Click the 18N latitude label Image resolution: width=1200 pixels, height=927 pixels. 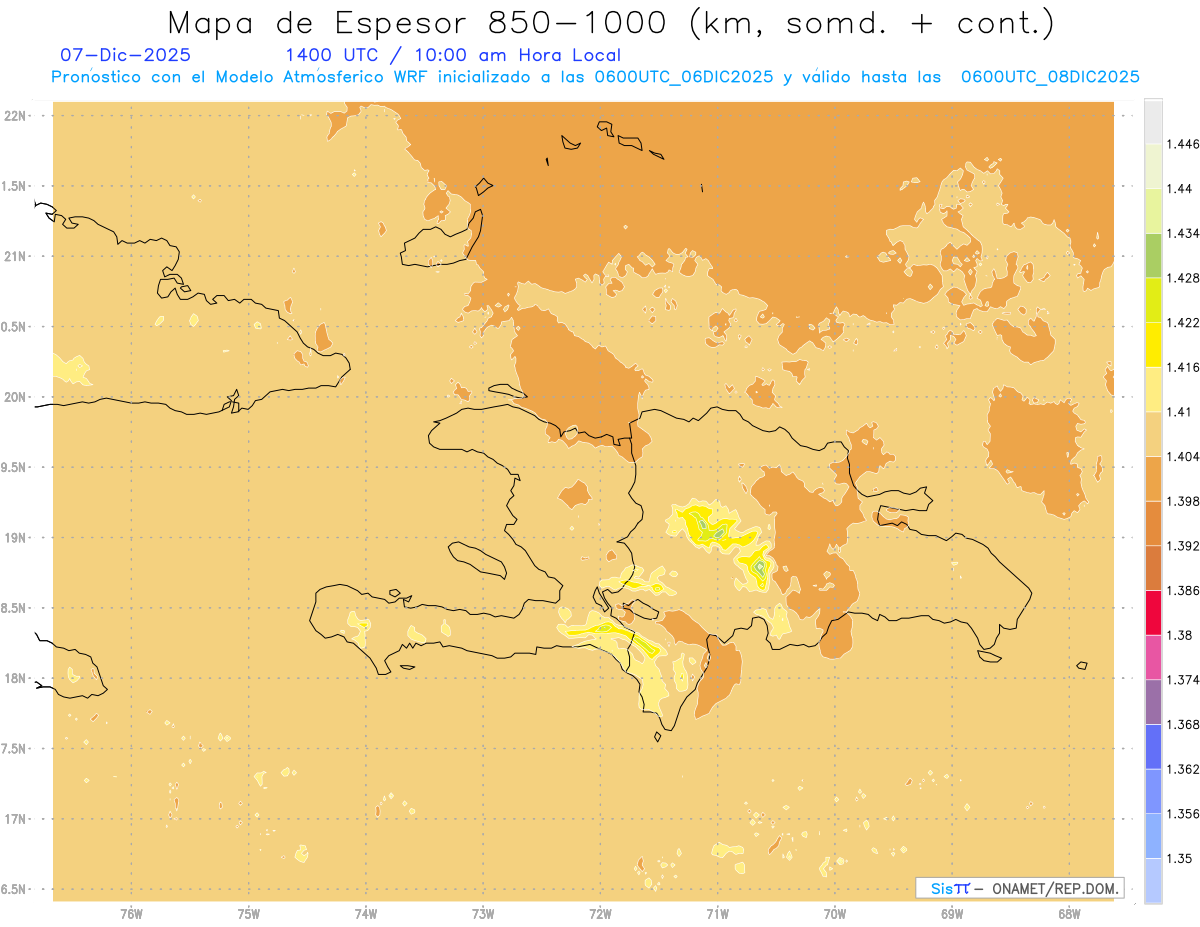[x=15, y=679]
